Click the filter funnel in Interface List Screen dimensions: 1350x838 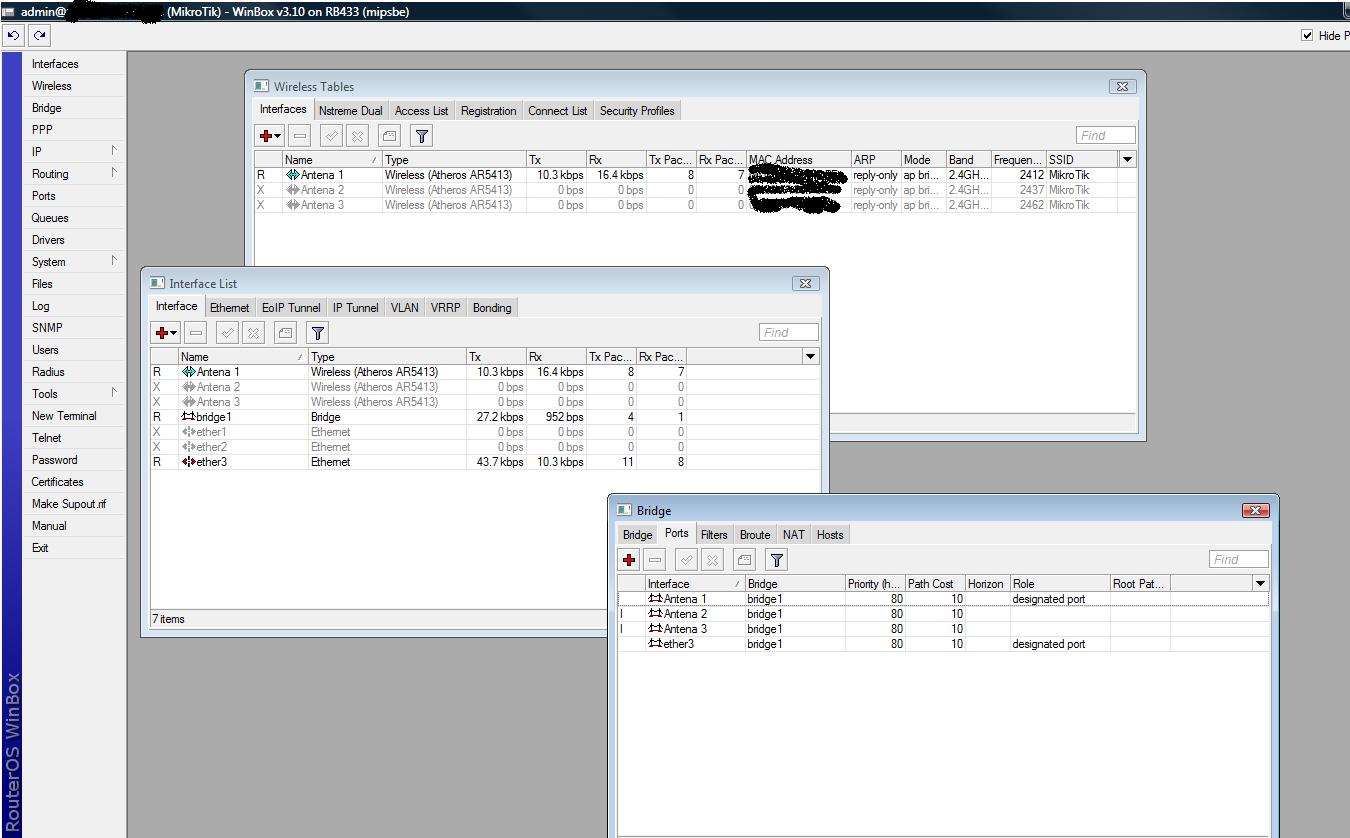coord(318,333)
